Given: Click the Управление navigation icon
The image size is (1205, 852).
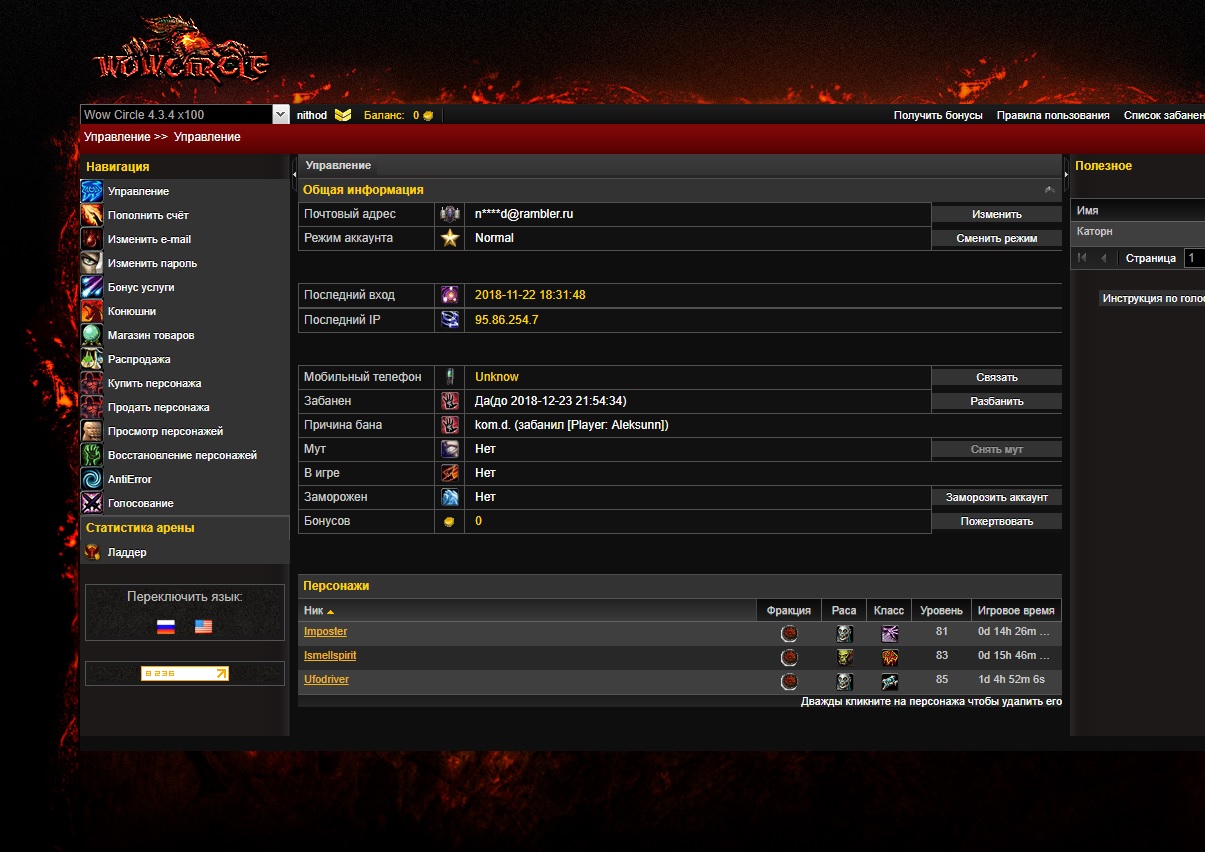Looking at the screenshot, I should (92, 191).
